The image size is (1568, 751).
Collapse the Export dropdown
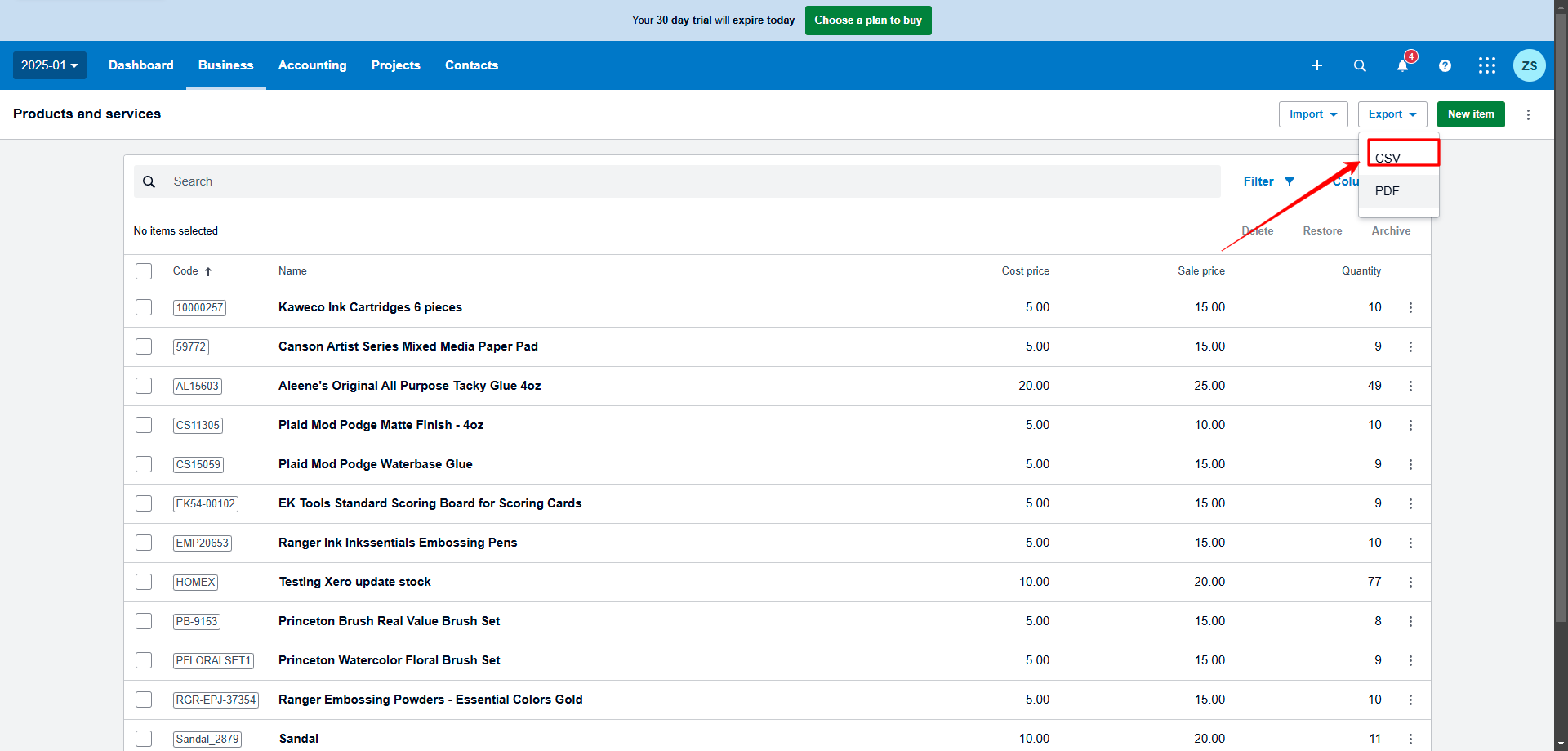click(x=1392, y=114)
